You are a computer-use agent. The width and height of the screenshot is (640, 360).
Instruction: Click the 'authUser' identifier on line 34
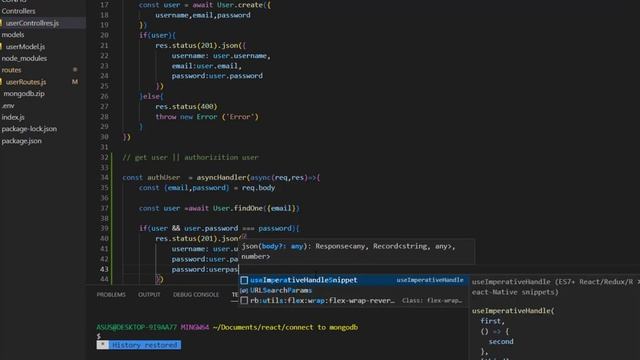pos(163,178)
